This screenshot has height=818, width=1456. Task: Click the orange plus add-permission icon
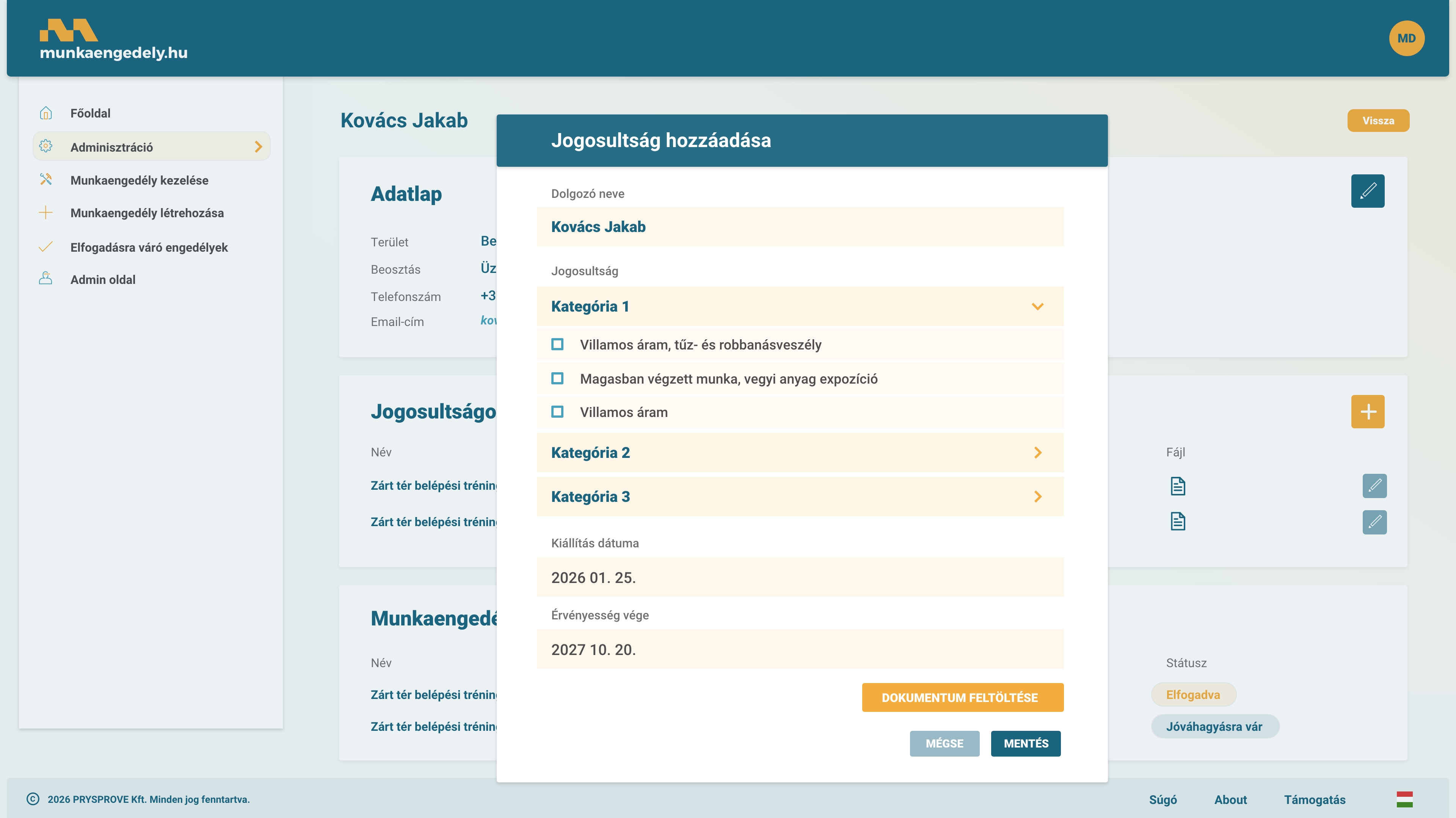click(x=1367, y=411)
